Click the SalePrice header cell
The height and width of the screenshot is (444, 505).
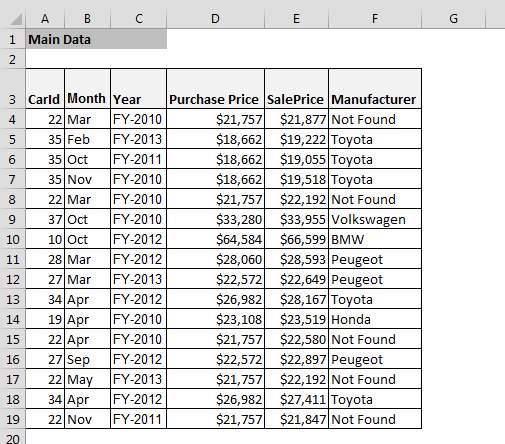click(x=296, y=89)
